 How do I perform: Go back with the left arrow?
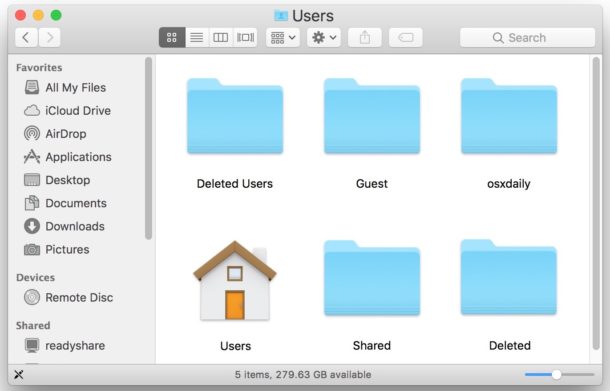pos(26,37)
